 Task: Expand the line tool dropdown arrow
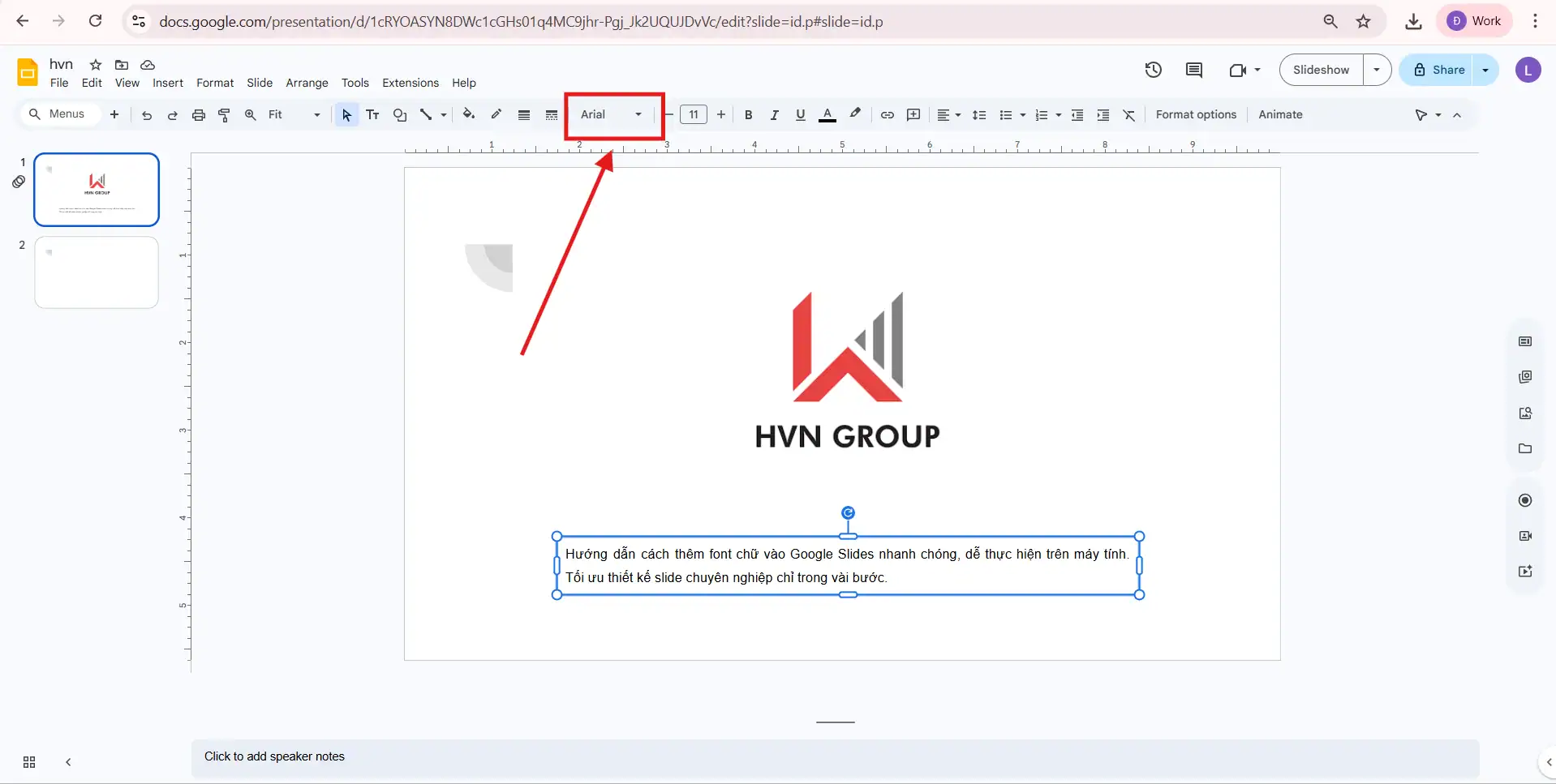tap(444, 115)
